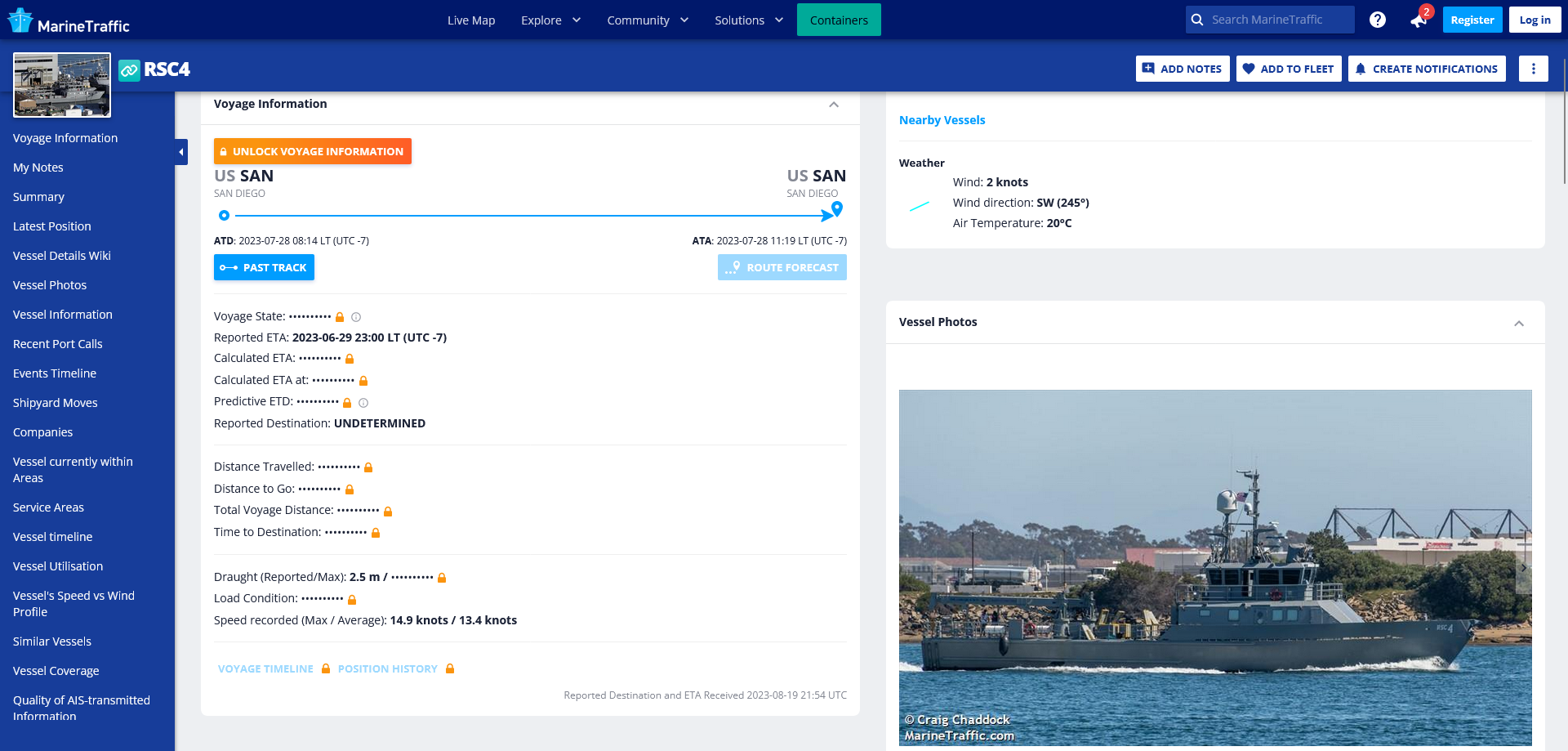The image size is (1568, 751).
Task: Click the lock icon after Position History
Action: tap(450, 668)
